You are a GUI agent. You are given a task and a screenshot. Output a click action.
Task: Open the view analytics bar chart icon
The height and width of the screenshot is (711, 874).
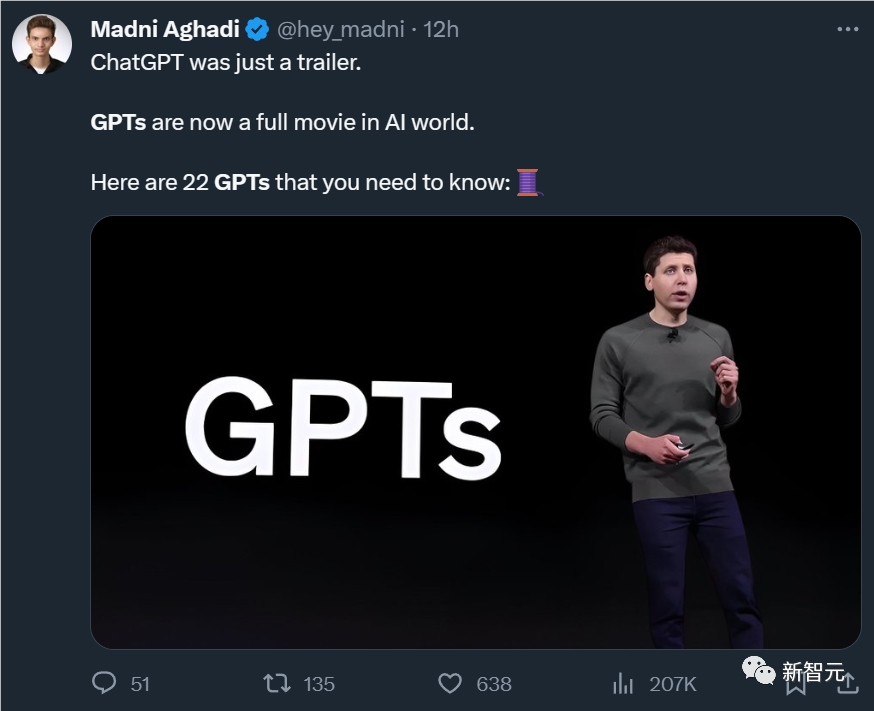point(623,683)
